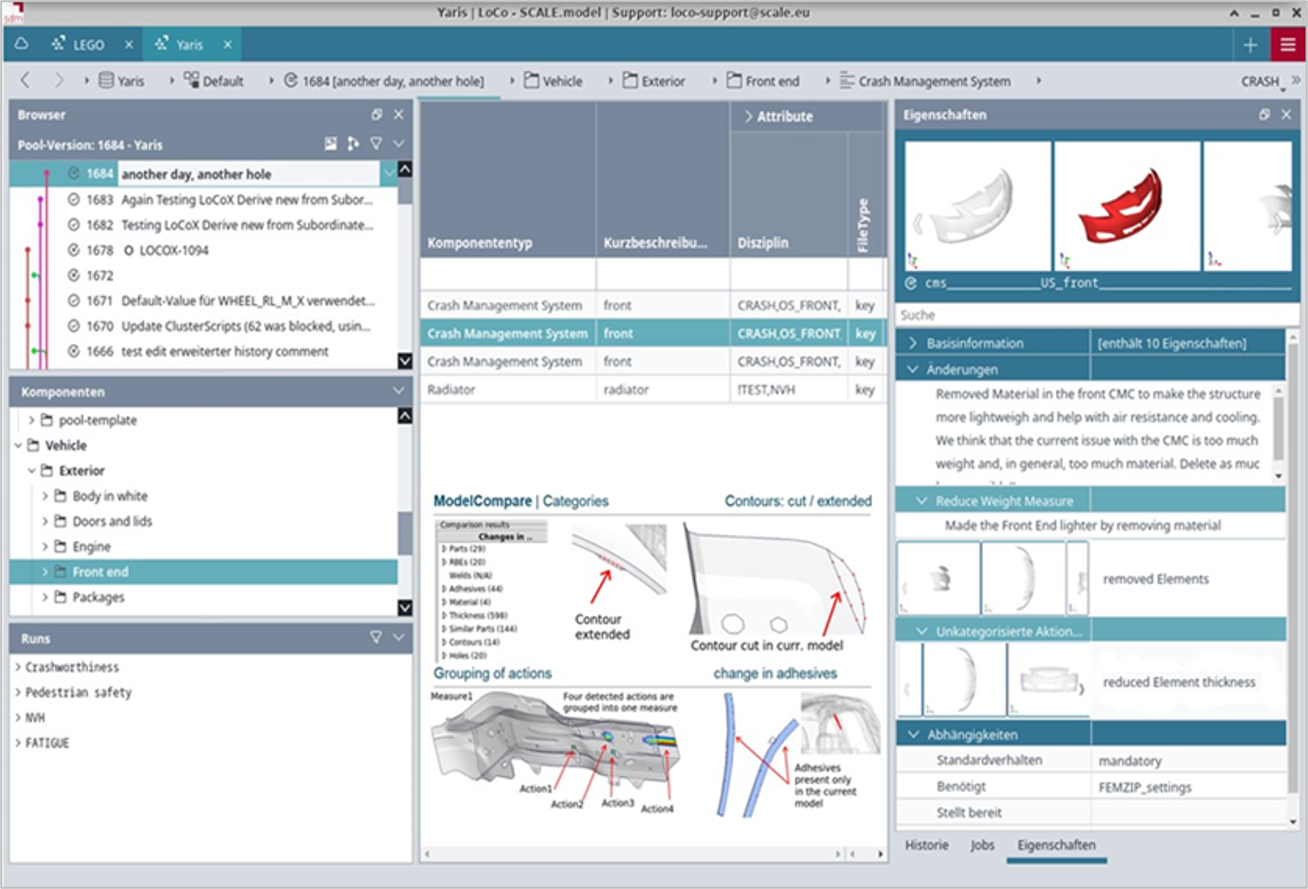The height and width of the screenshot is (889, 1308).
Task: Expand the FATIGUE run group
Action: (18, 743)
